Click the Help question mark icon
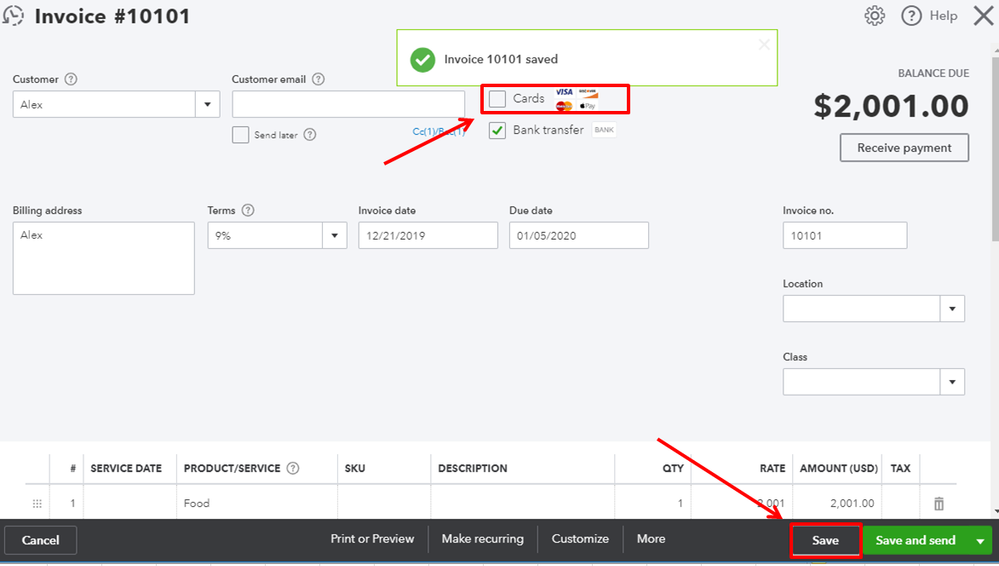 911,15
